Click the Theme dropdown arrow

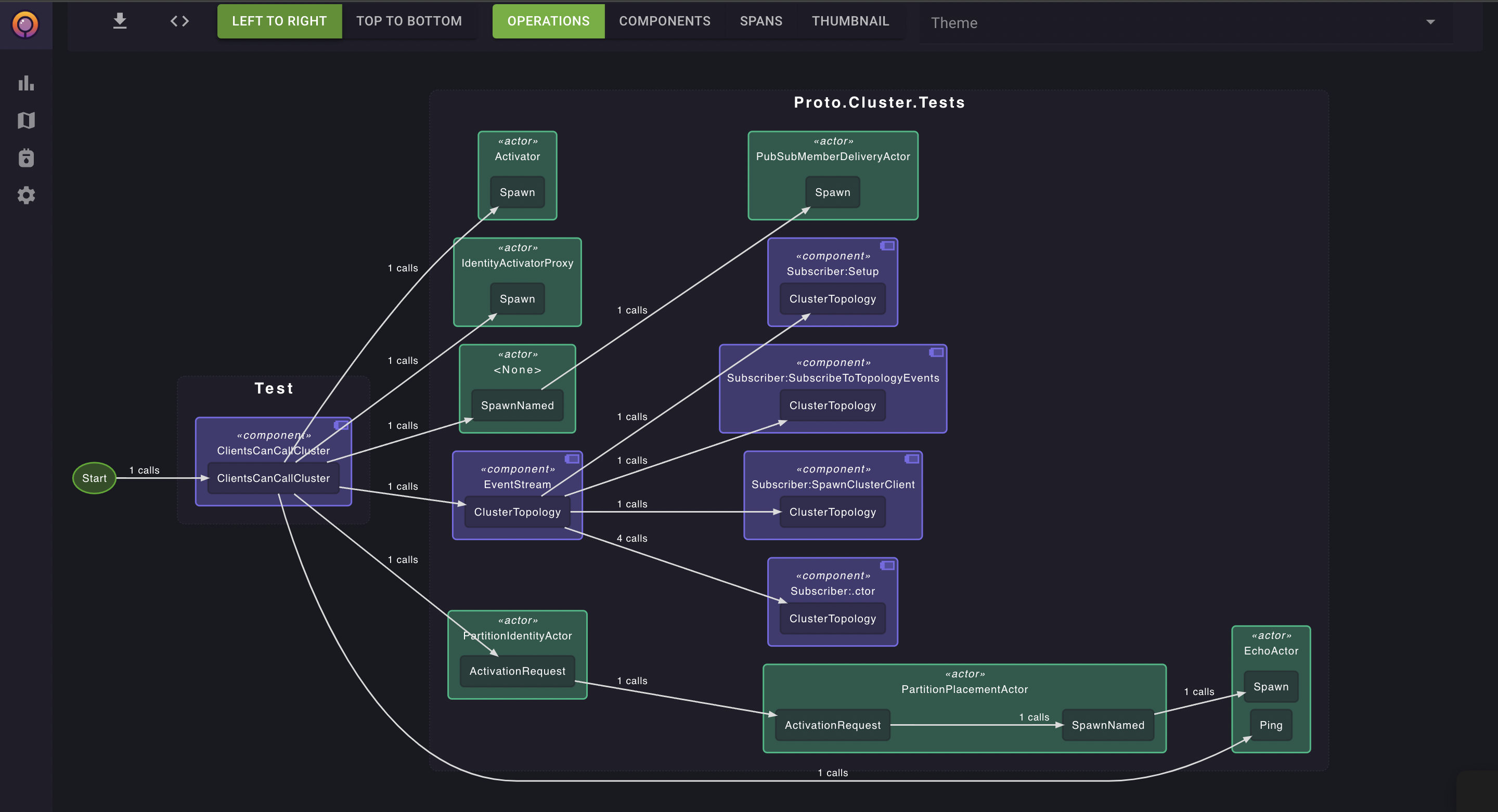[x=1430, y=23]
